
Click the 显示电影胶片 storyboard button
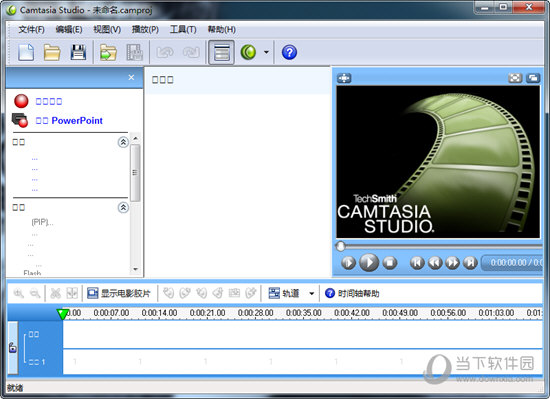click(119, 293)
